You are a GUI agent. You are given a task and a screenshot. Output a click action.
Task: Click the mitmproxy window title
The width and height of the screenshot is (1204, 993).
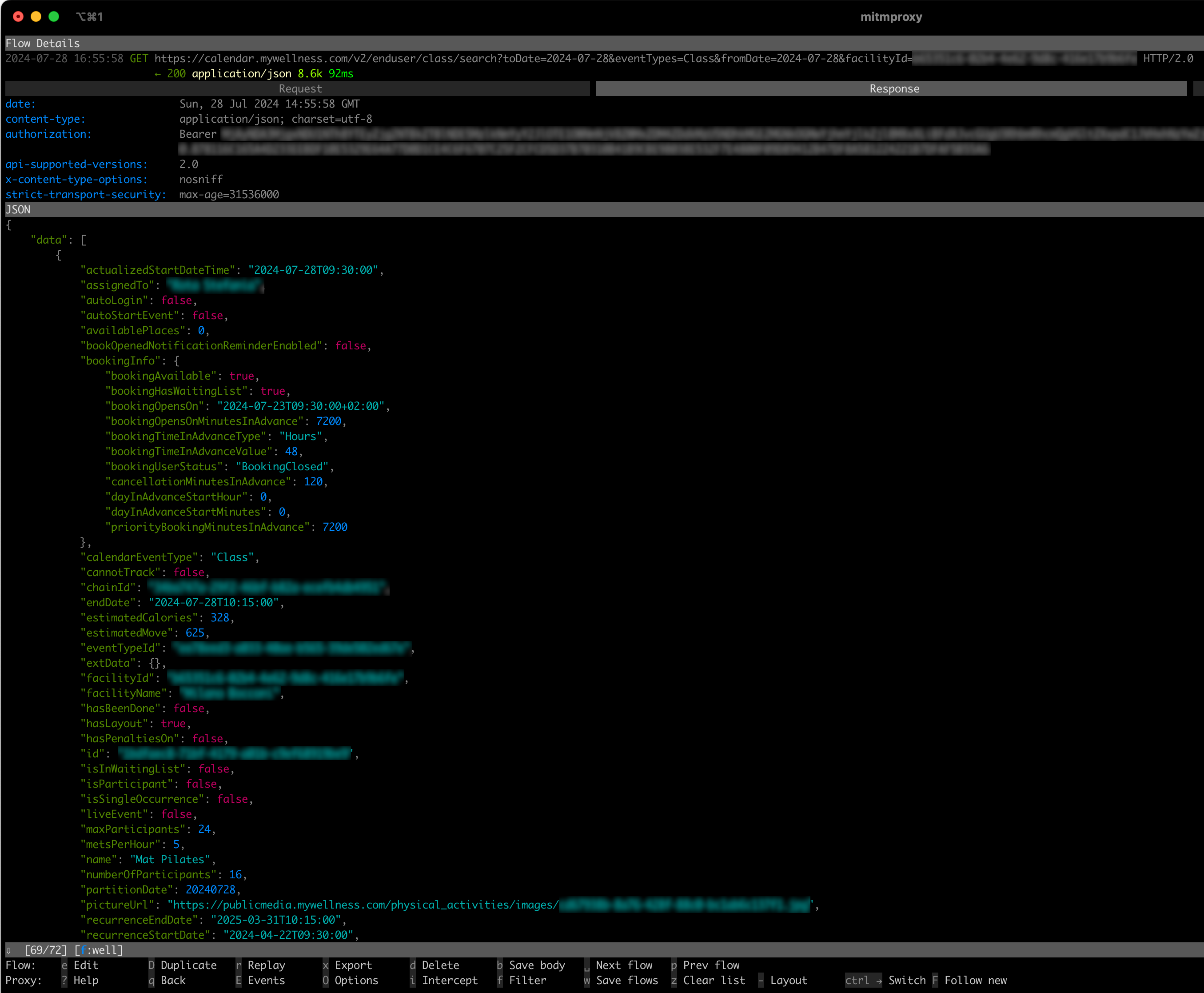click(891, 17)
